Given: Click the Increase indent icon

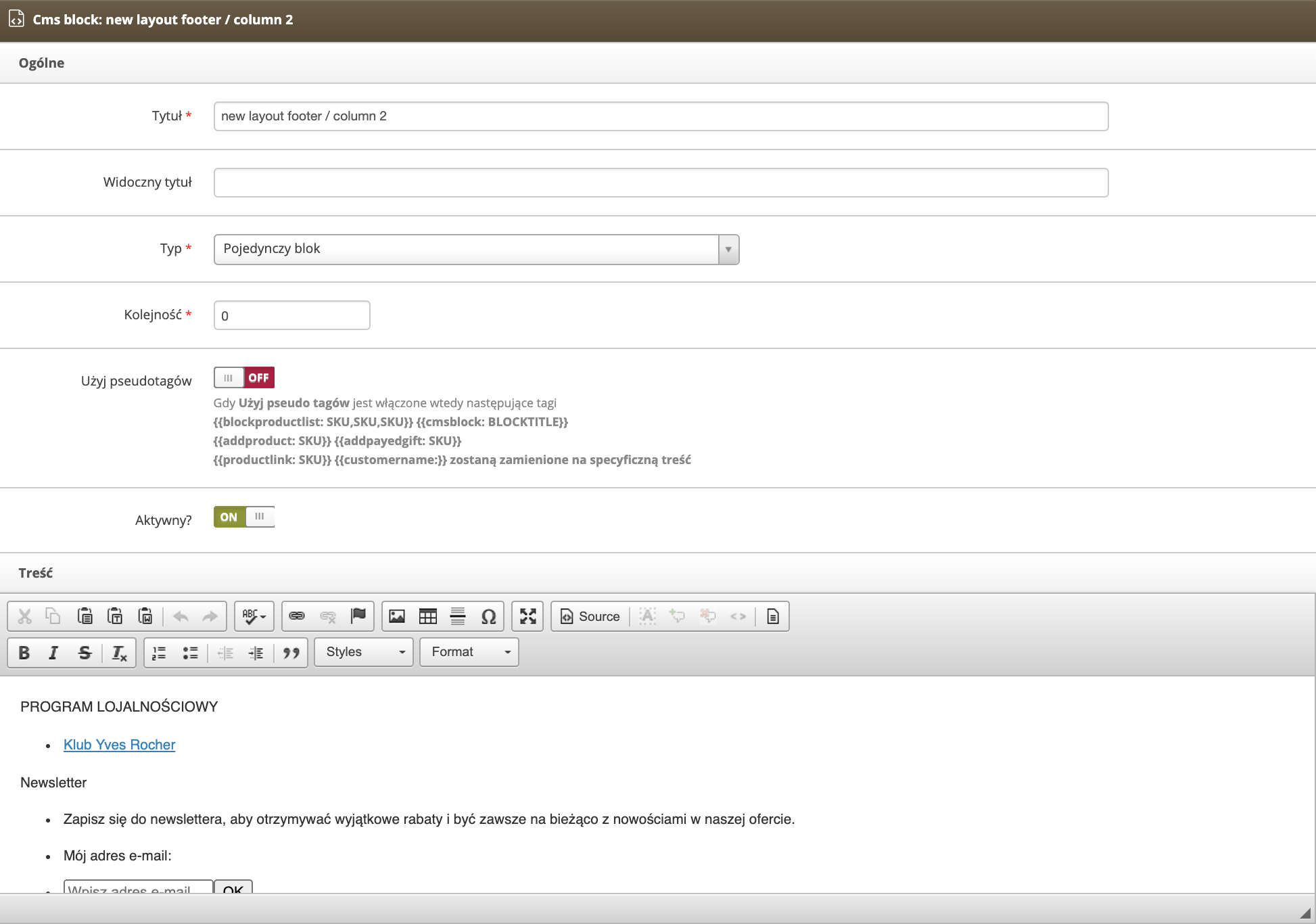Looking at the screenshot, I should pos(256,653).
